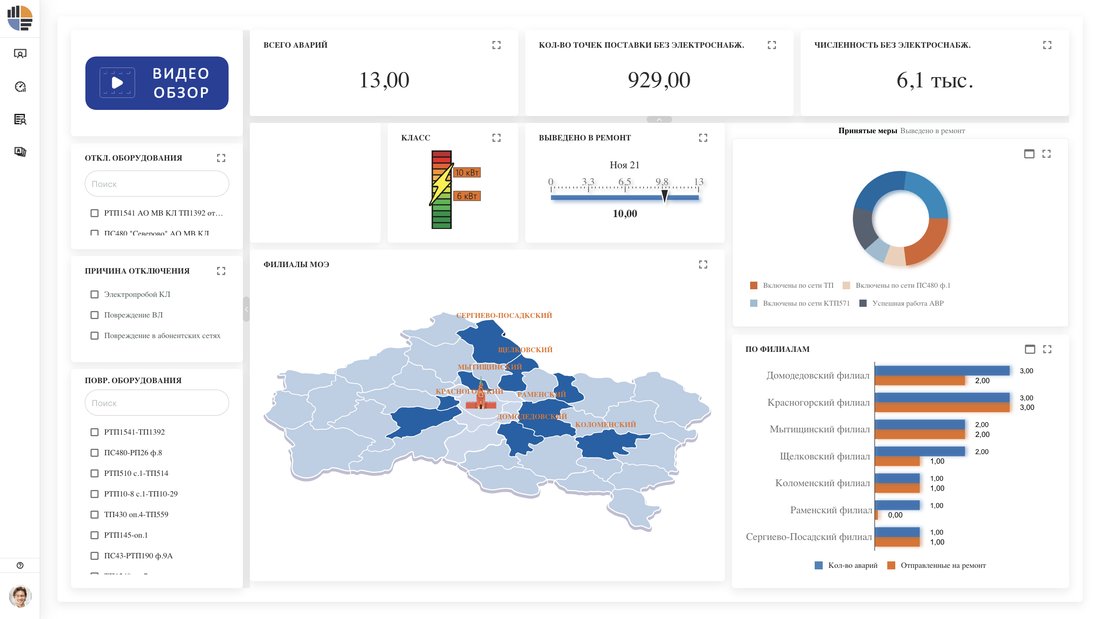Expand the ВСЕГО АВАРИЙ card to fullscreen
This screenshot has height=619, width=1100.
pos(497,45)
